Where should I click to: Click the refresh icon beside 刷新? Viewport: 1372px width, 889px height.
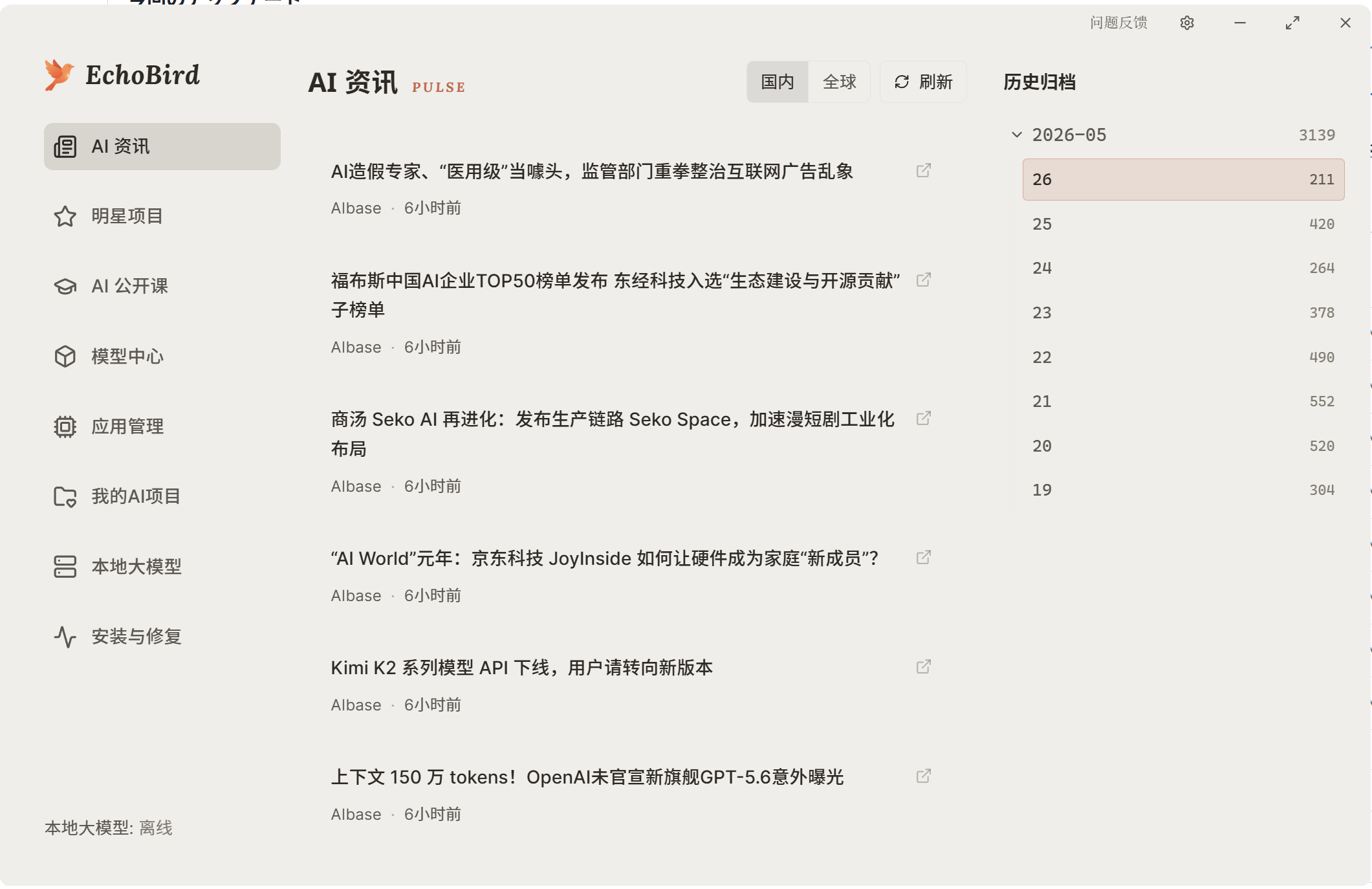pos(902,82)
